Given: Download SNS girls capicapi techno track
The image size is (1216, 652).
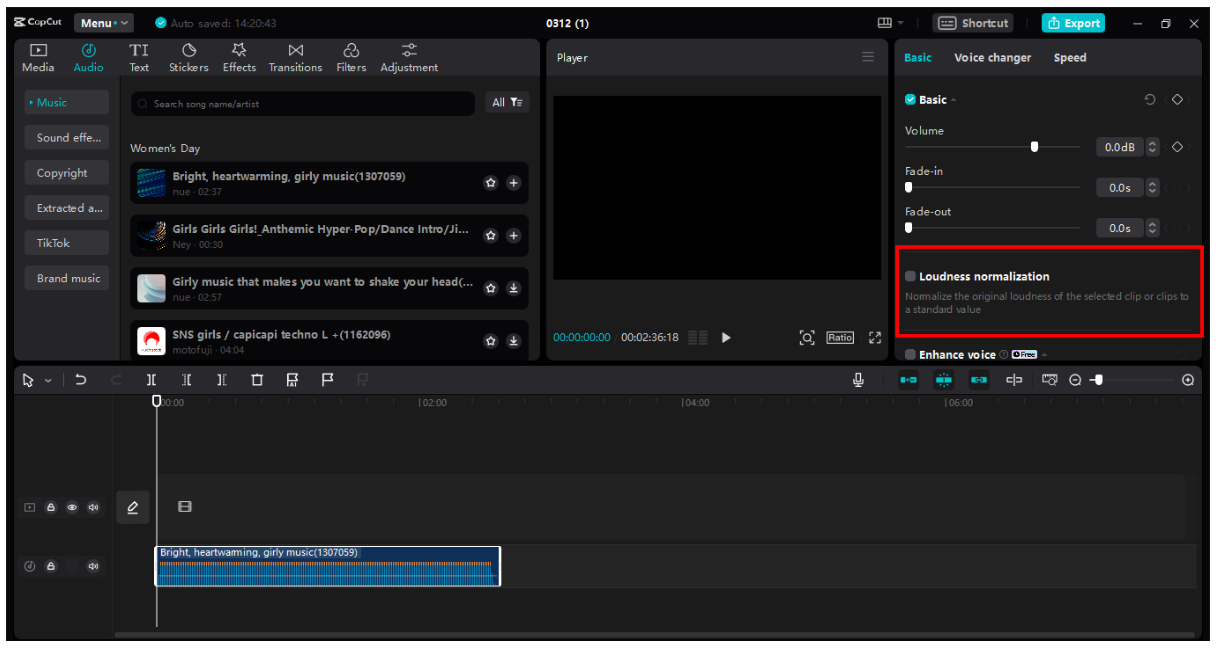Looking at the screenshot, I should (513, 341).
